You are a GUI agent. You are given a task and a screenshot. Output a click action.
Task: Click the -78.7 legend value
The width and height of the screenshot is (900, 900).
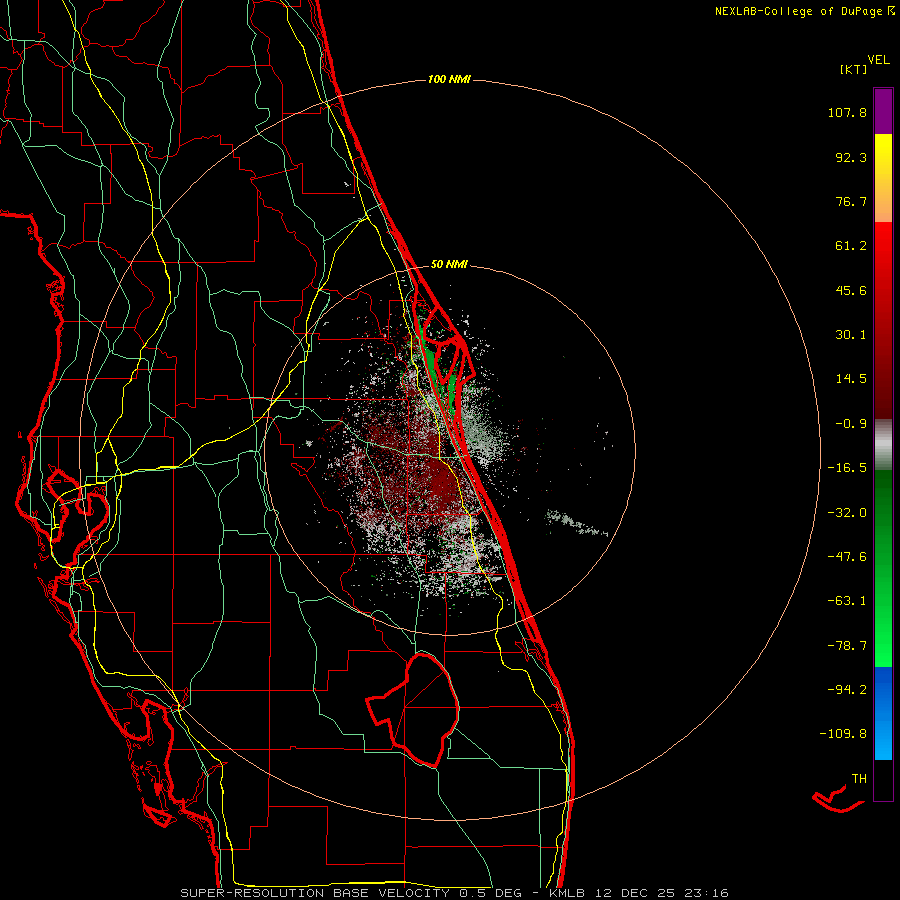847,646
